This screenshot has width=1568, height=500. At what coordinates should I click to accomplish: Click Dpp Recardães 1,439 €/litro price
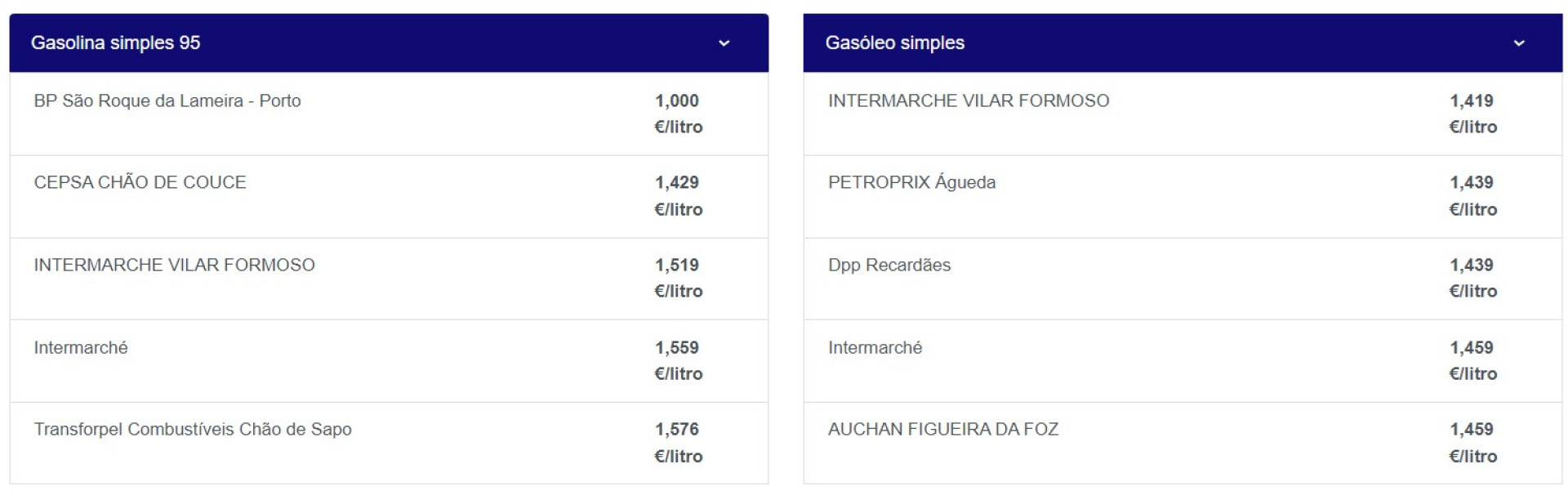tap(1472, 278)
